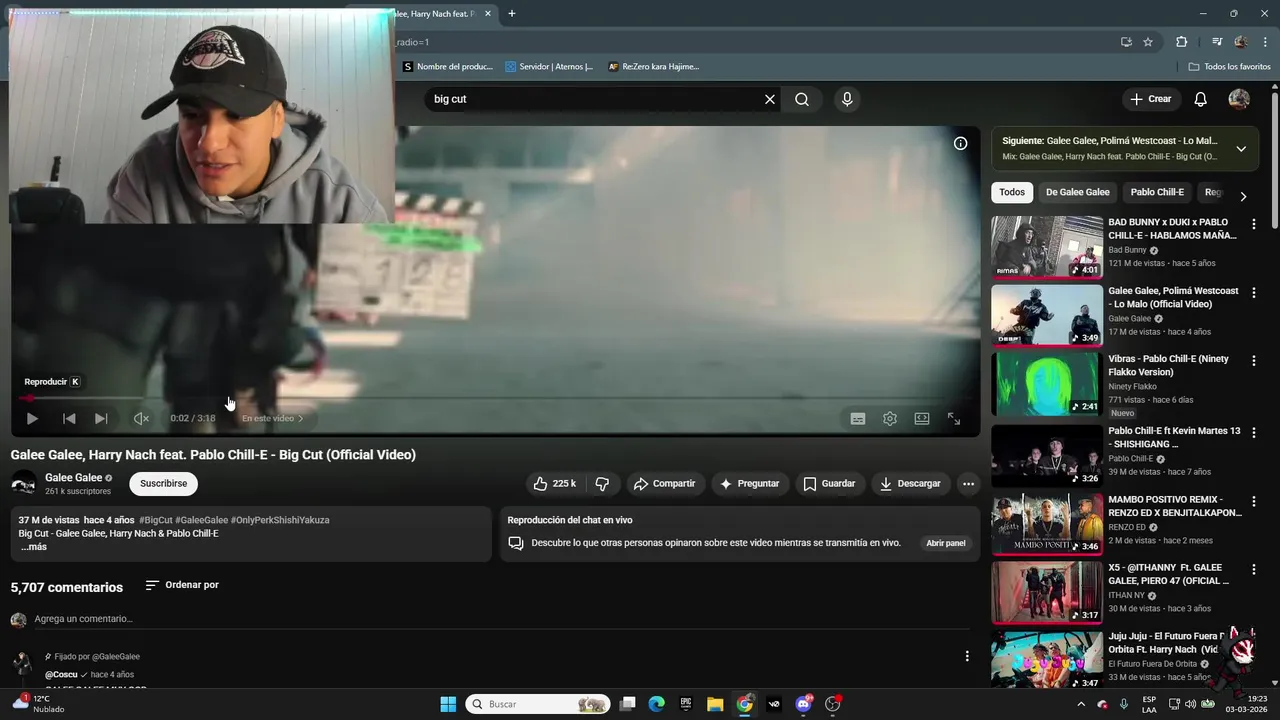Unmute the video volume speaker icon

(x=141, y=419)
